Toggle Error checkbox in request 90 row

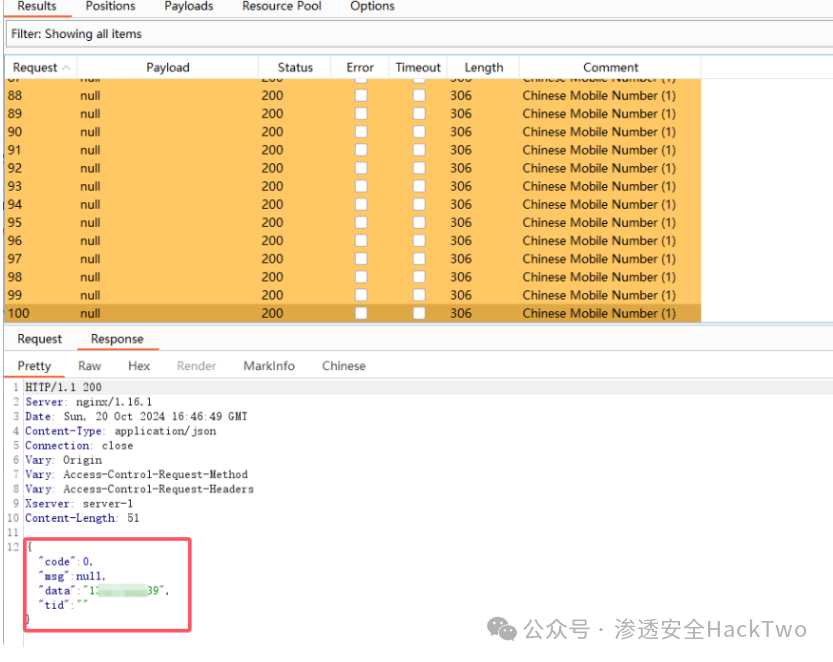tap(361, 132)
